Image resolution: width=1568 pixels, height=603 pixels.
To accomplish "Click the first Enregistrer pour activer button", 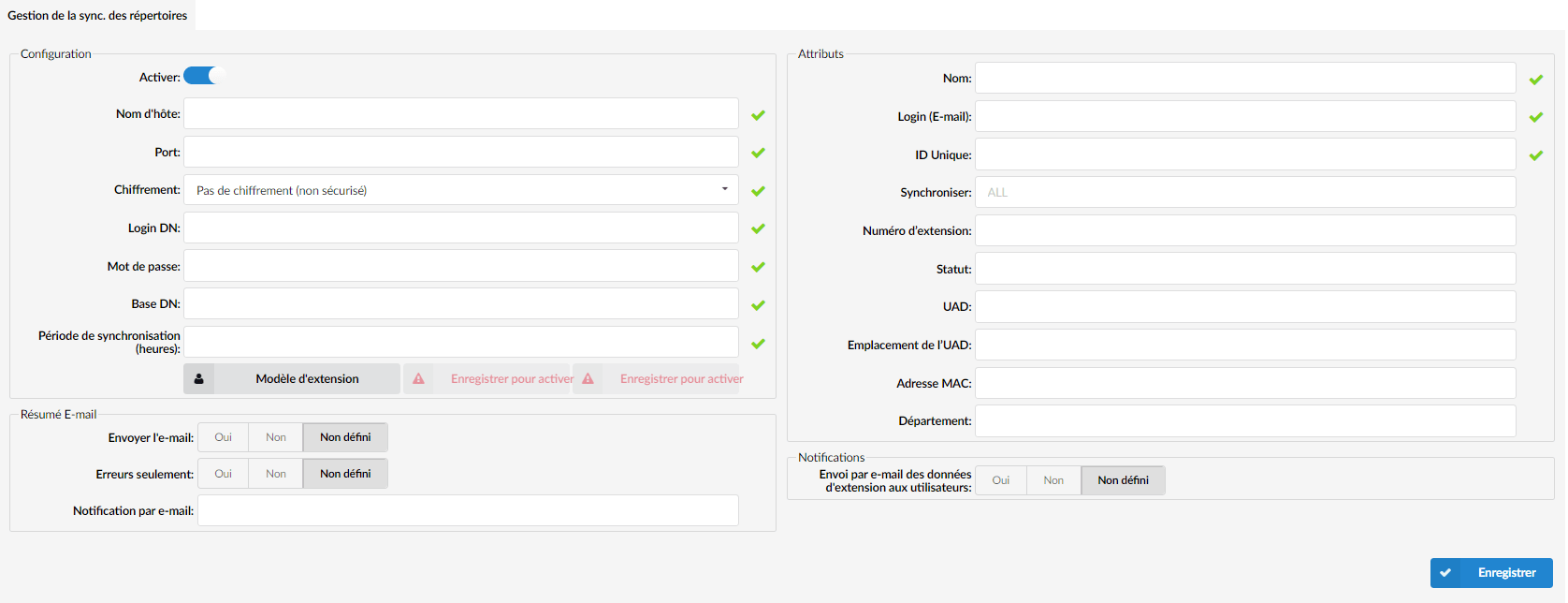I will pos(486,379).
